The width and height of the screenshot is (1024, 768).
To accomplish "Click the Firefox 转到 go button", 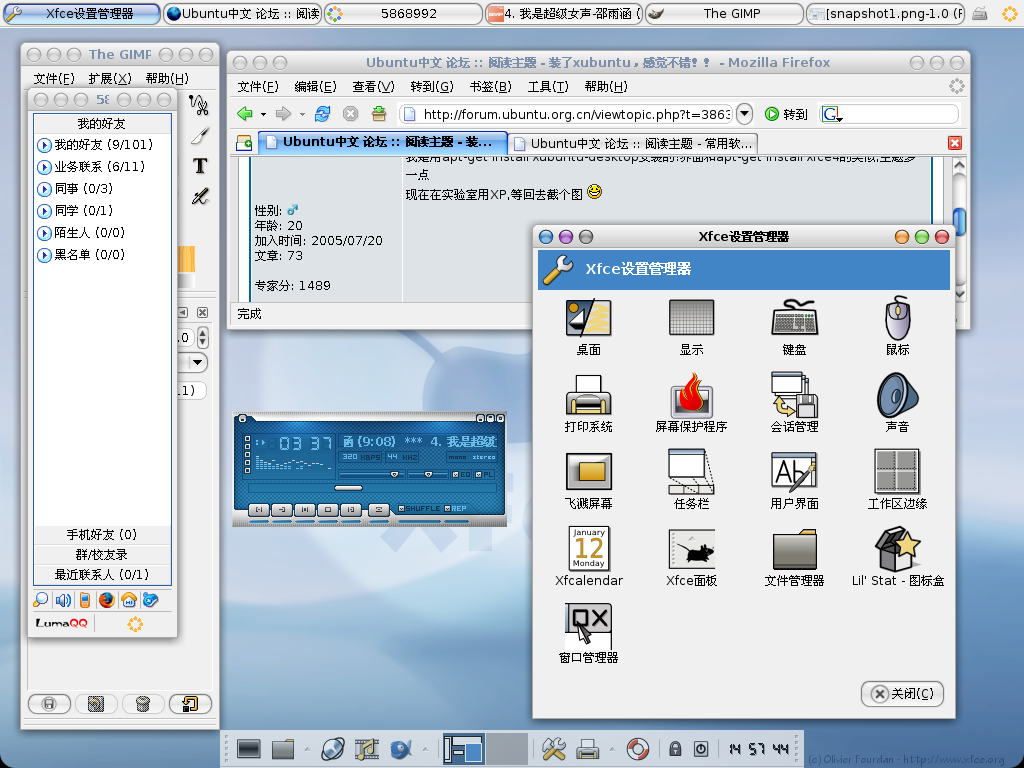I will point(786,114).
